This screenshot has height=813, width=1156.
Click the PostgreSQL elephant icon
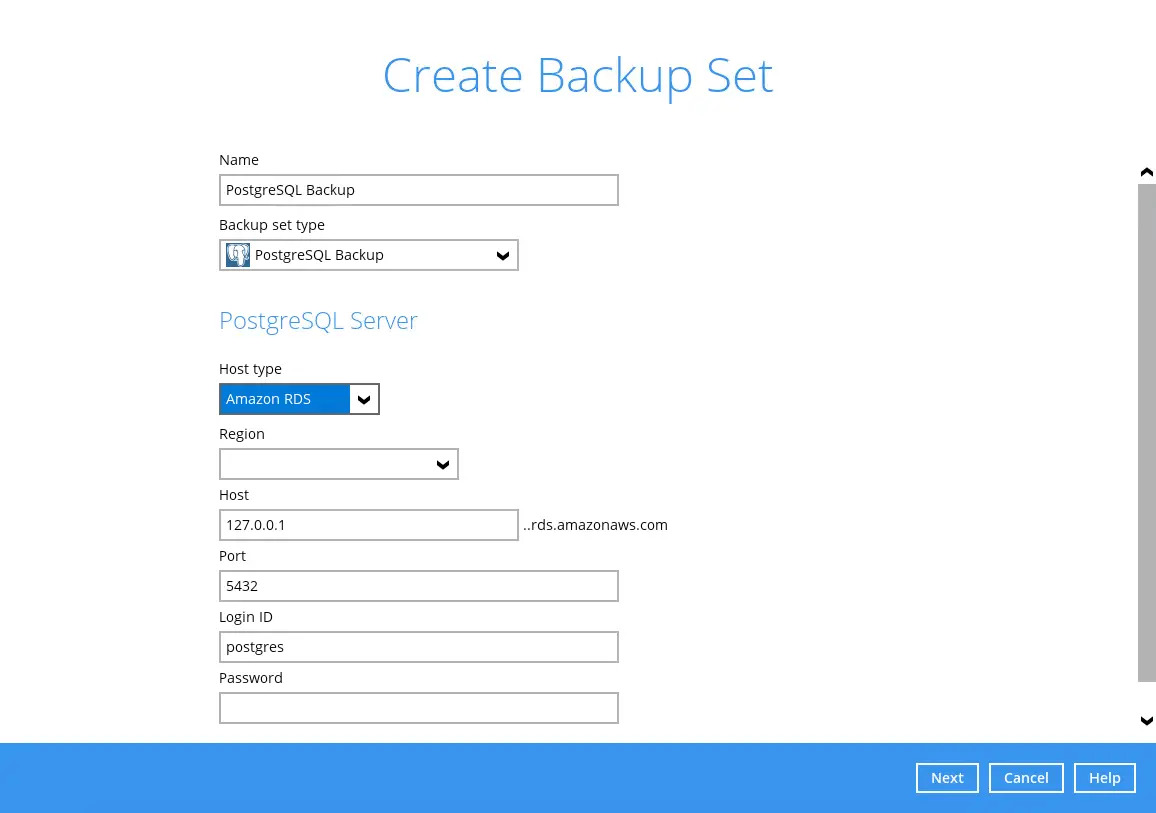[x=238, y=255]
